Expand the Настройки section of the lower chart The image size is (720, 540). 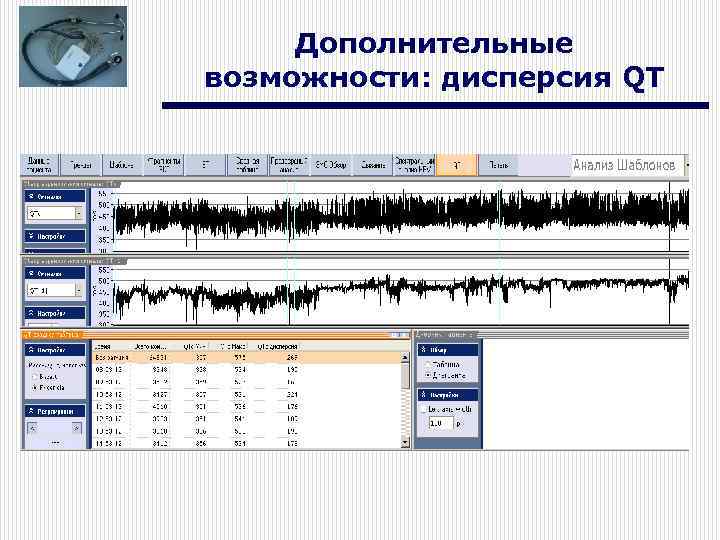tap(55, 314)
